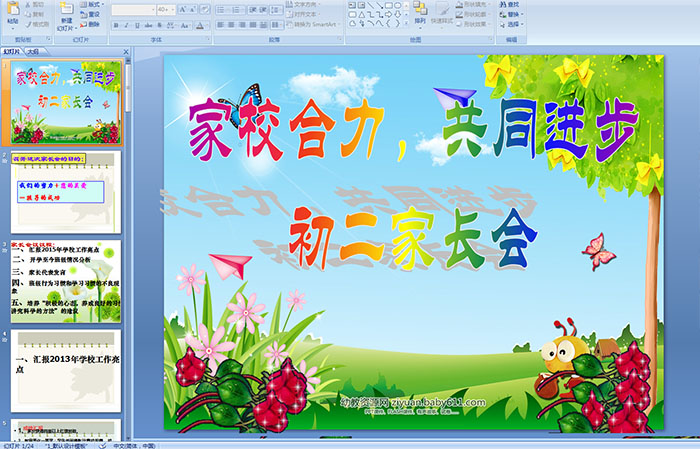700x449 pixels.
Task: Click the Font Color red A icon
Action: [x=200, y=25]
